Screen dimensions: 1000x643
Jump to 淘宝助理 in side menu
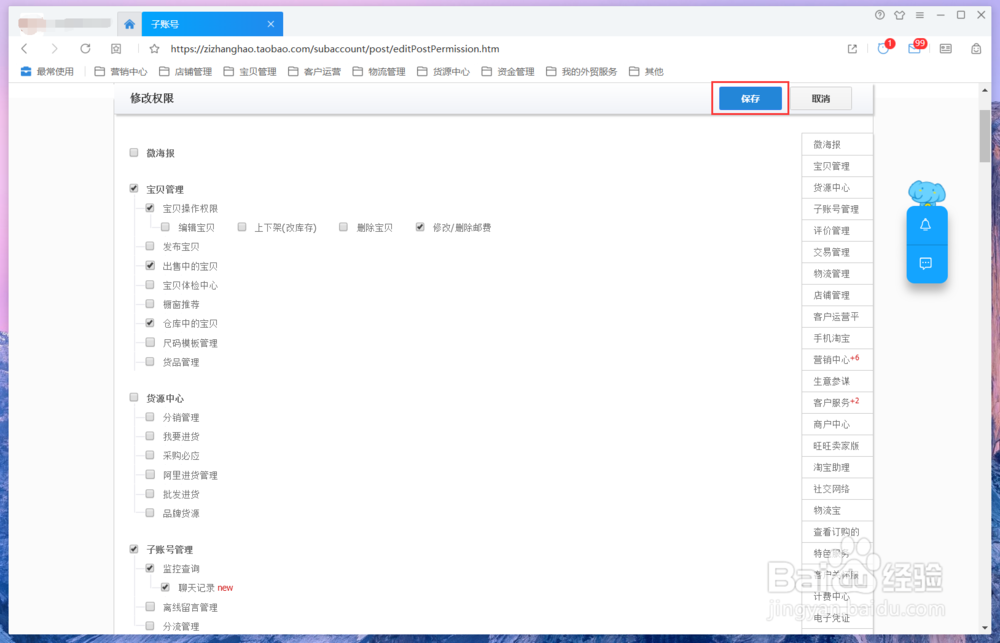(836, 468)
